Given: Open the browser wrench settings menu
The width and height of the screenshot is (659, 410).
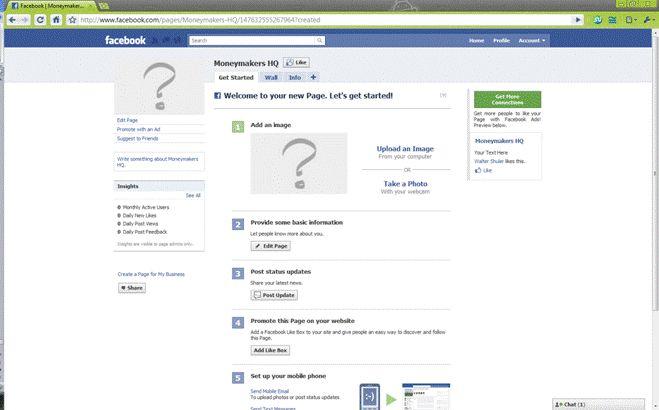Looking at the screenshot, I should [648, 19].
